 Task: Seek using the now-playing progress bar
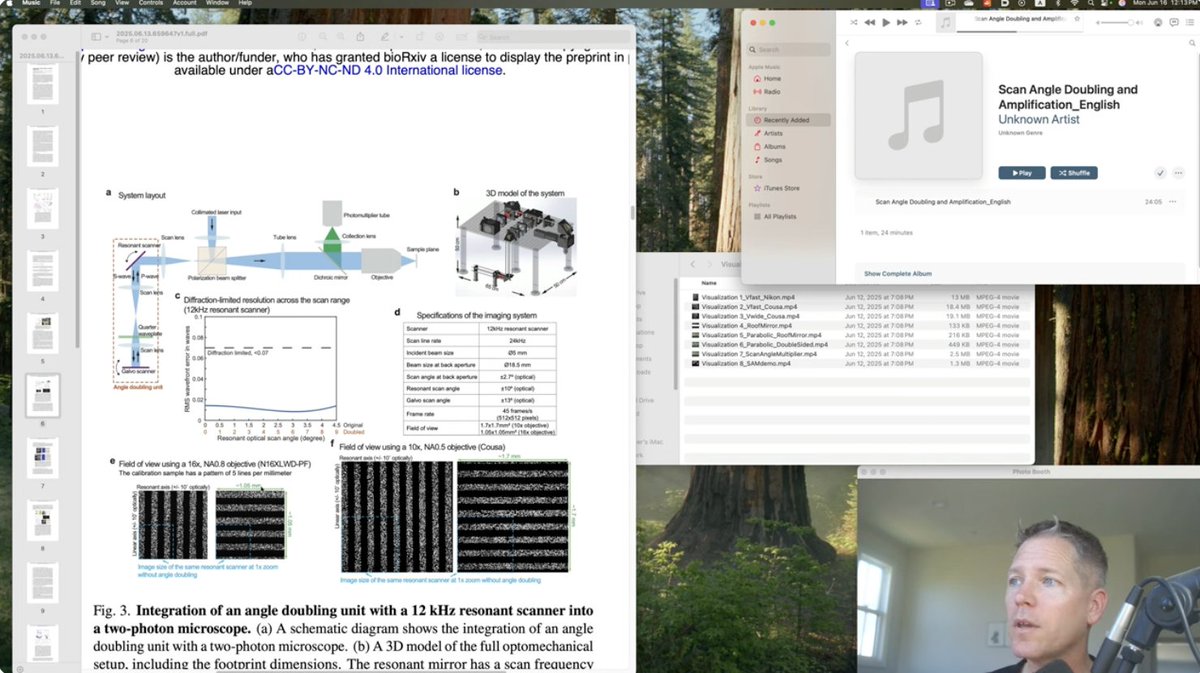coord(1022,32)
